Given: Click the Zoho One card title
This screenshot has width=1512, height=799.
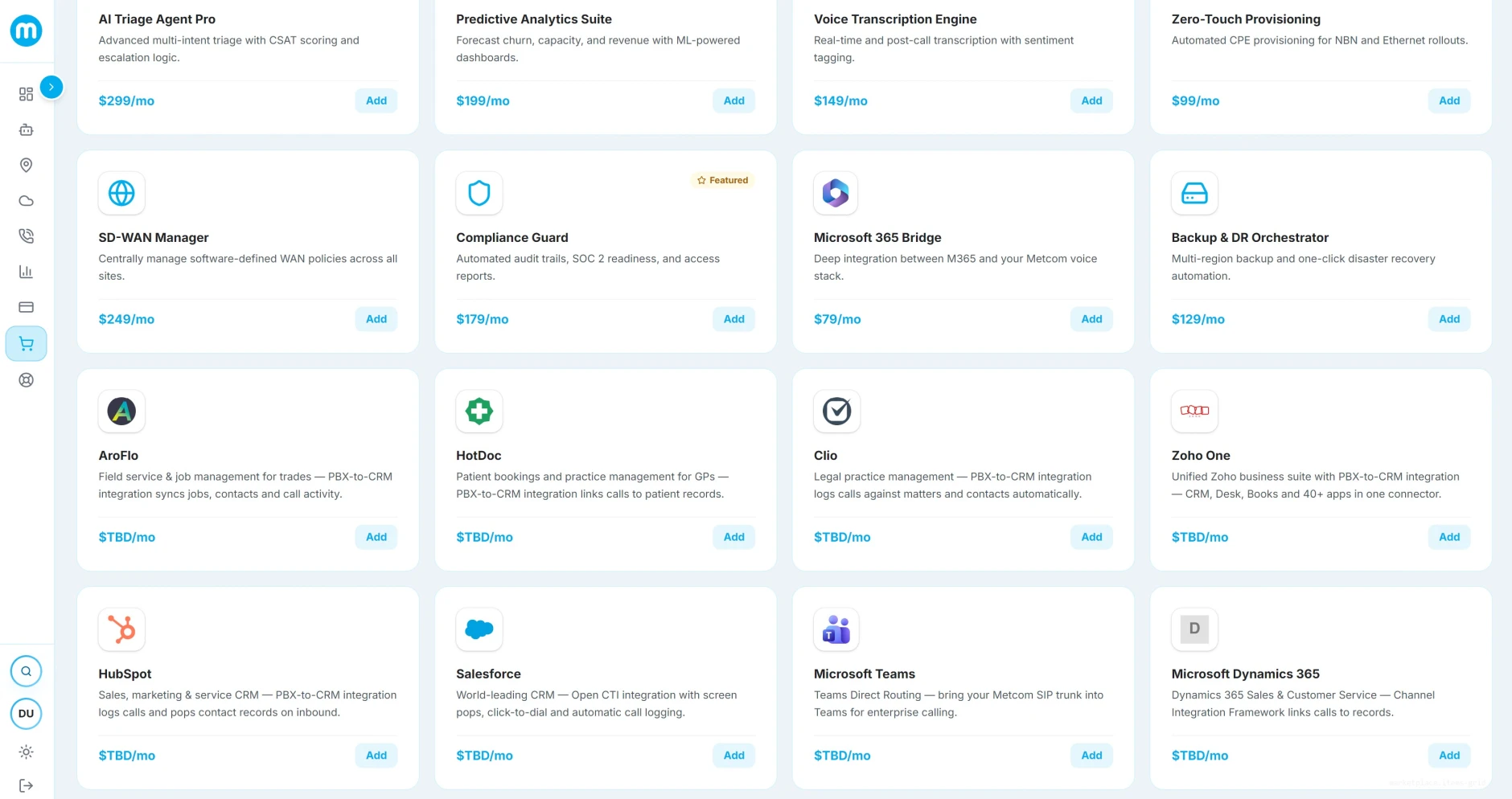Looking at the screenshot, I should pos(1201,456).
